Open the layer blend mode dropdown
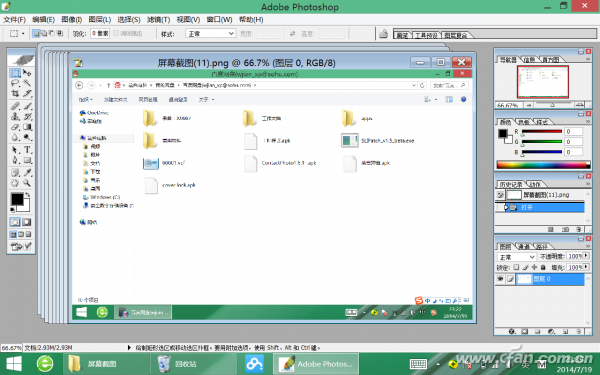Viewport: 600px width, 375px height. (x=516, y=257)
